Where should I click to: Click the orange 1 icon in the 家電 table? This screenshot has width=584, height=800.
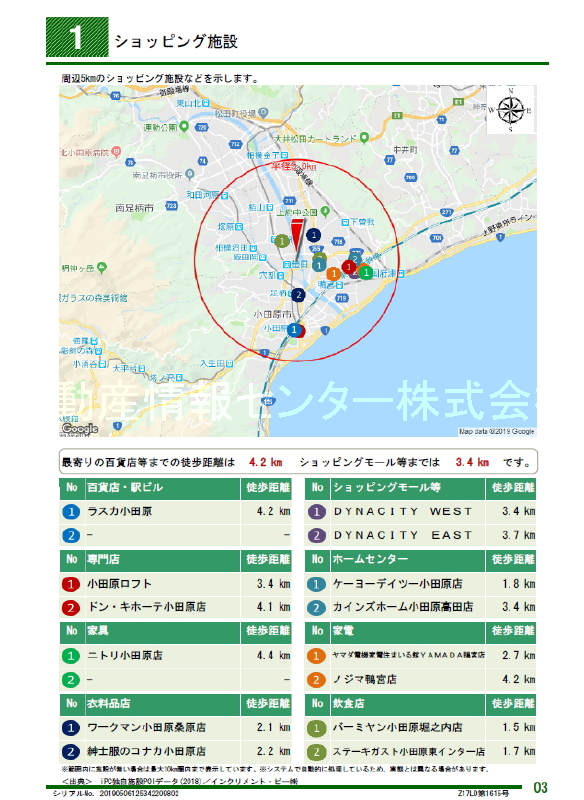pyautogui.click(x=316, y=656)
